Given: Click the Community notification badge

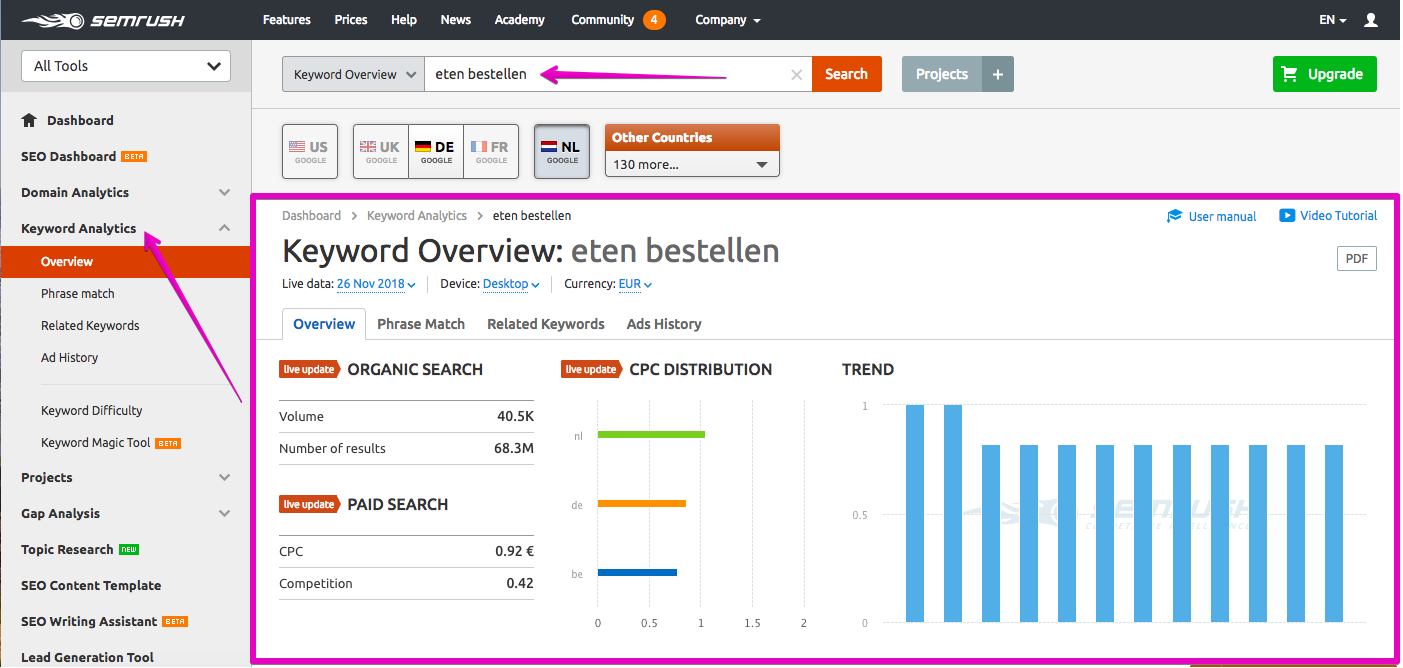Looking at the screenshot, I should pyautogui.click(x=654, y=20).
